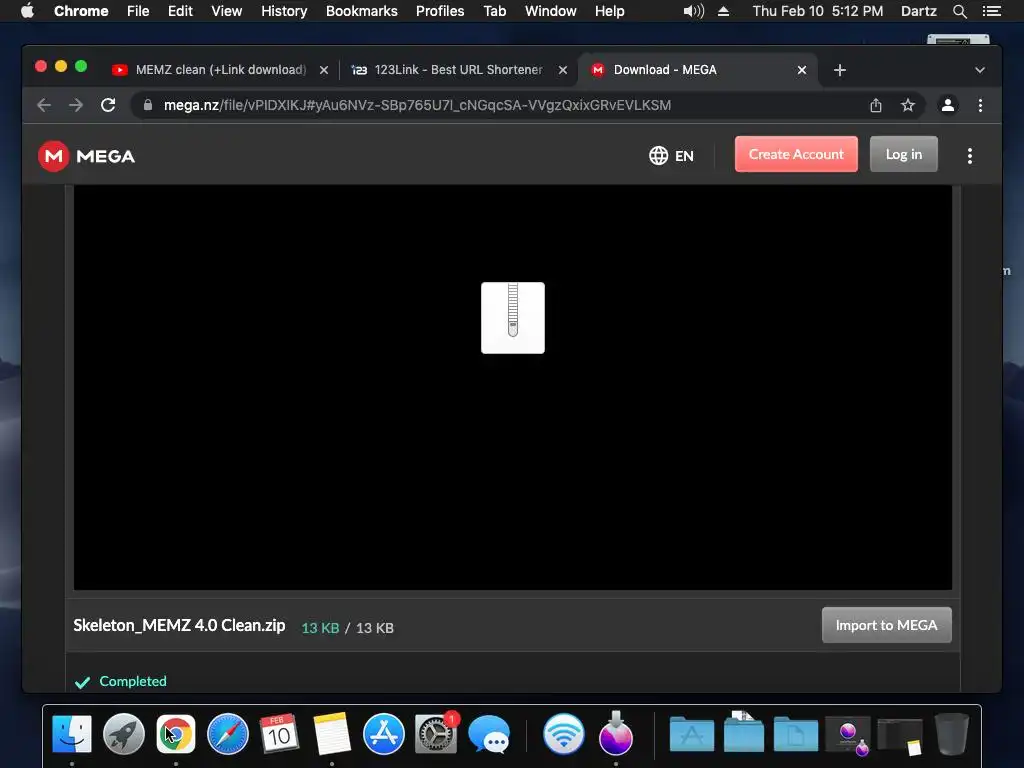Open the View menu

pyautogui.click(x=227, y=11)
